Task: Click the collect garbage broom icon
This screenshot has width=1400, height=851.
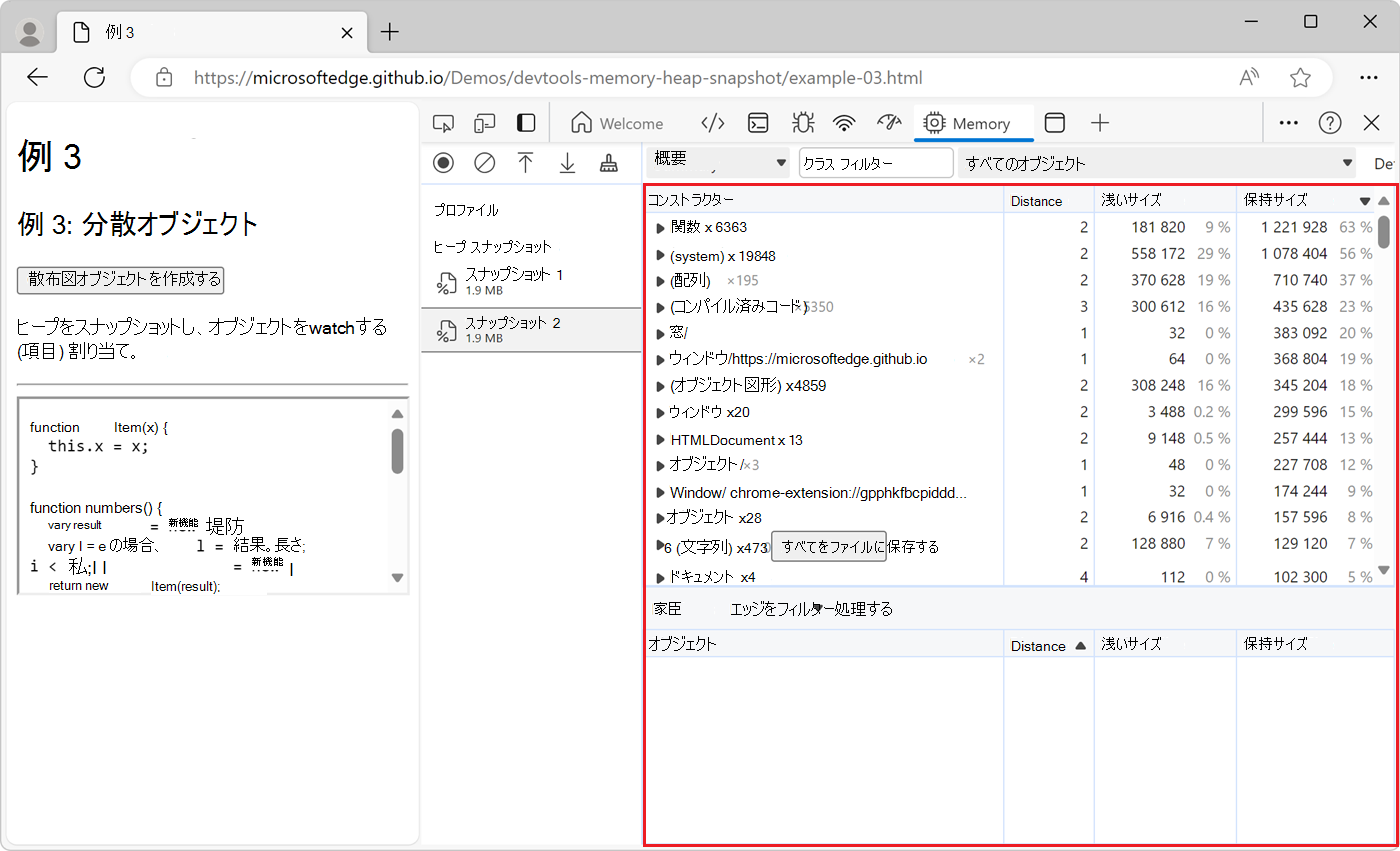Action: pos(608,163)
